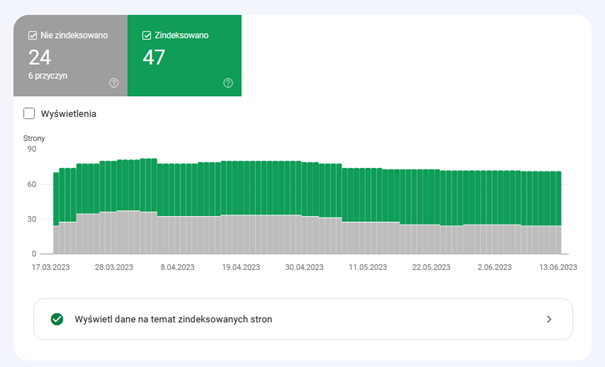Open help icon on Nie zindeksowano card
The image size is (605, 367).
[x=114, y=83]
